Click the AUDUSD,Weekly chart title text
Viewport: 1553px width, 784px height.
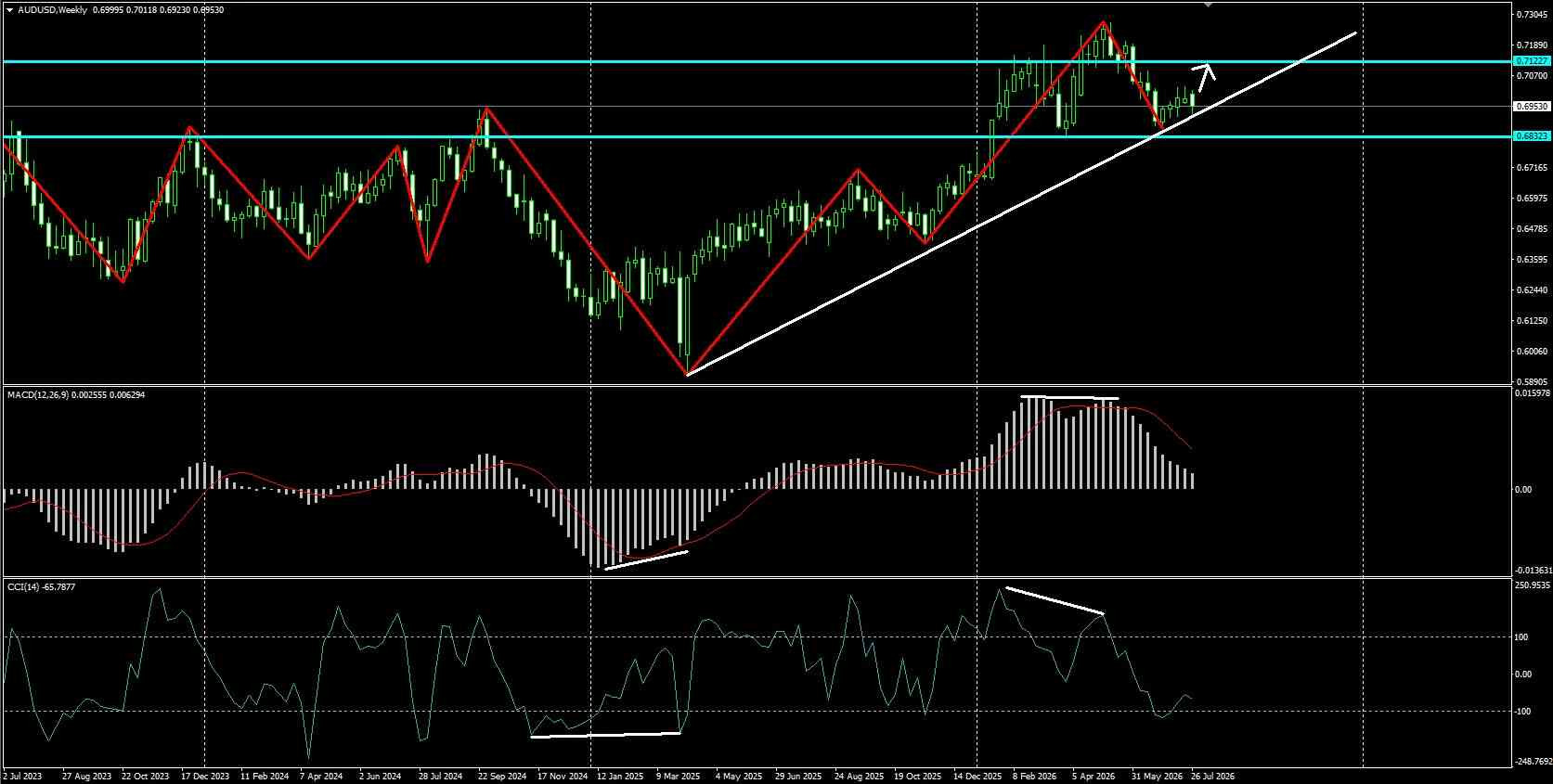click(53, 9)
